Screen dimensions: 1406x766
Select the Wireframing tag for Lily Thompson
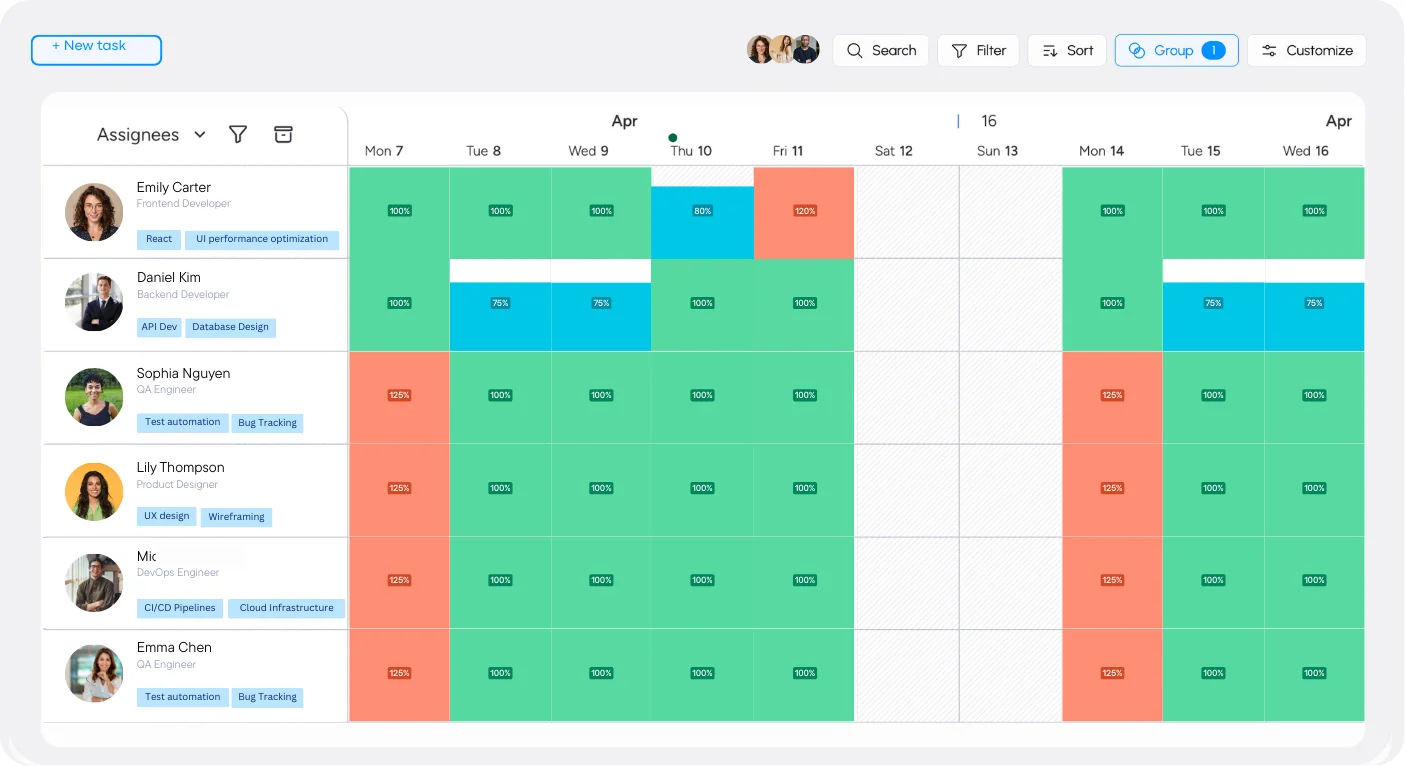coord(236,517)
